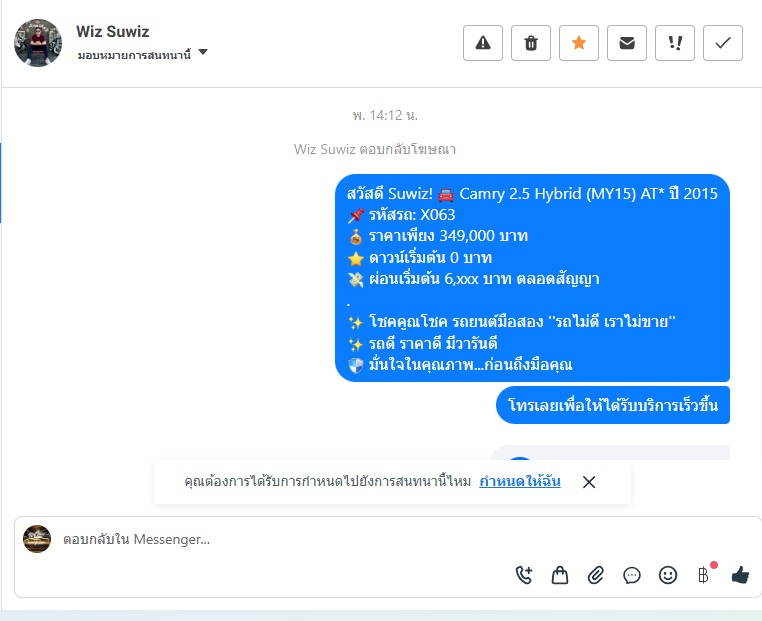This screenshot has height=621, width=762.
Task: Open the shopping bag products icon
Action: 560,575
